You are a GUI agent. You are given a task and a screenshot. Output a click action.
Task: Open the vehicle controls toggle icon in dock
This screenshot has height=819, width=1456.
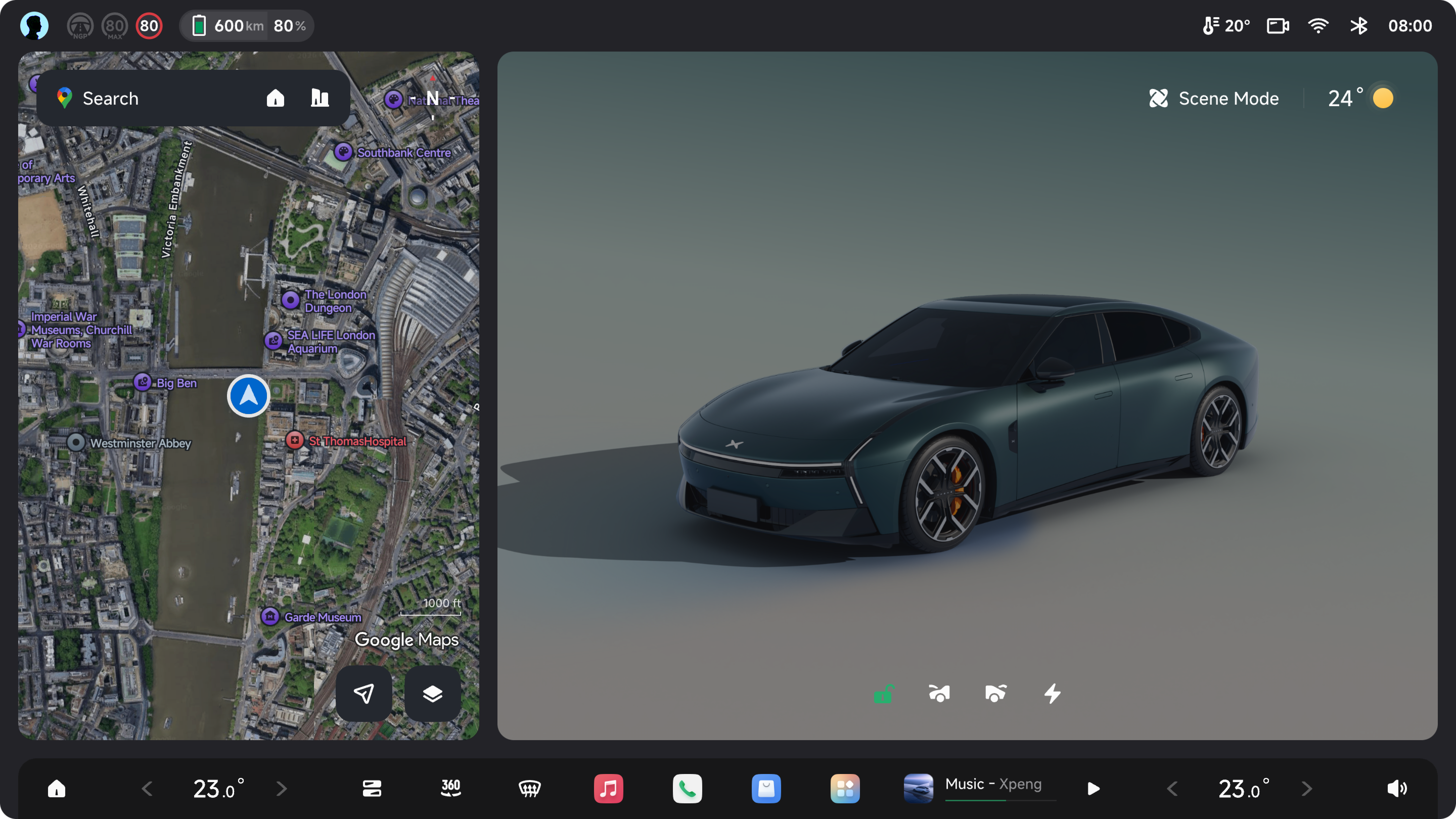coord(372,788)
